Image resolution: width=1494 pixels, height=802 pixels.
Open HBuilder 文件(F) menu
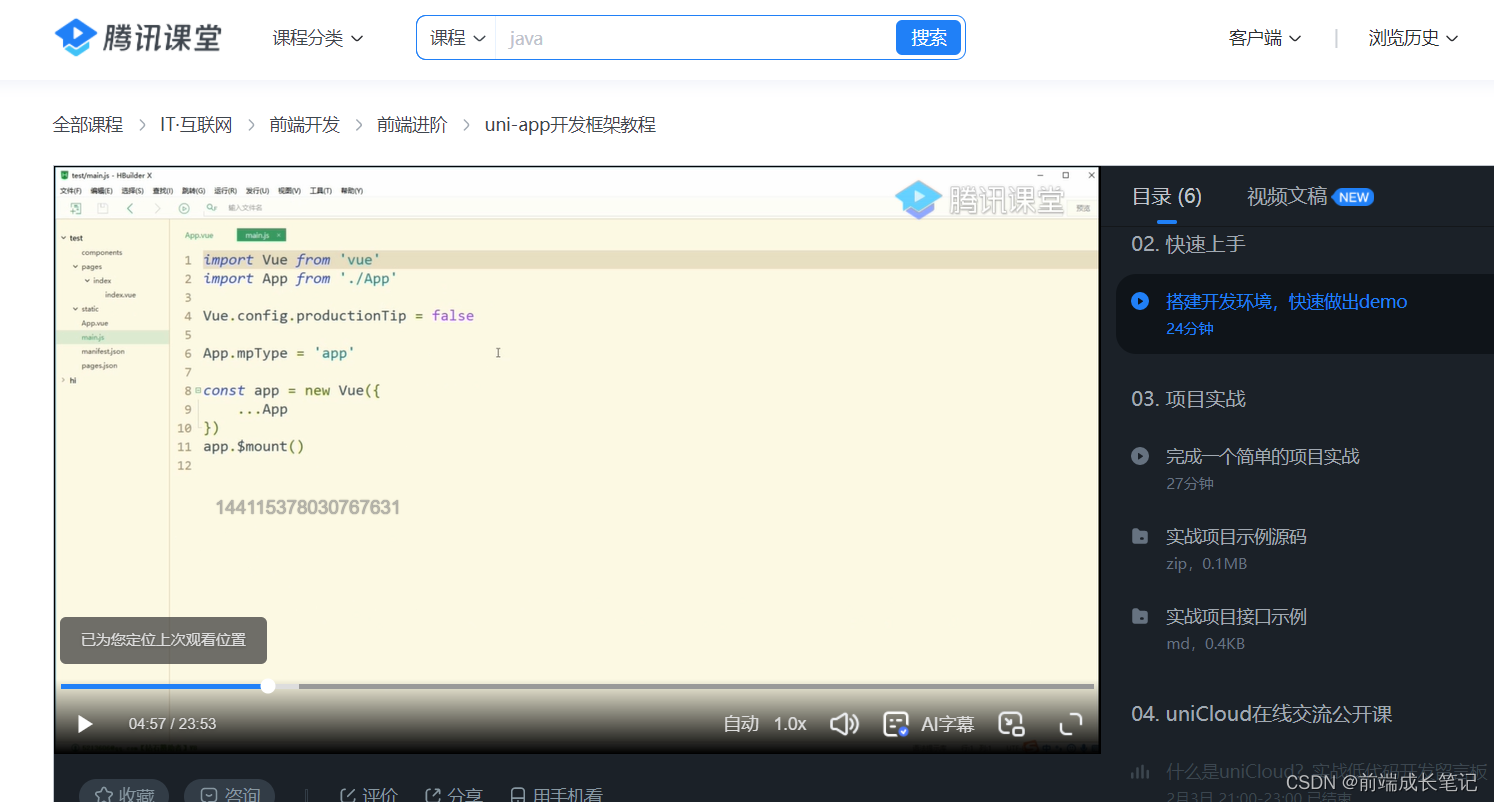click(x=71, y=190)
